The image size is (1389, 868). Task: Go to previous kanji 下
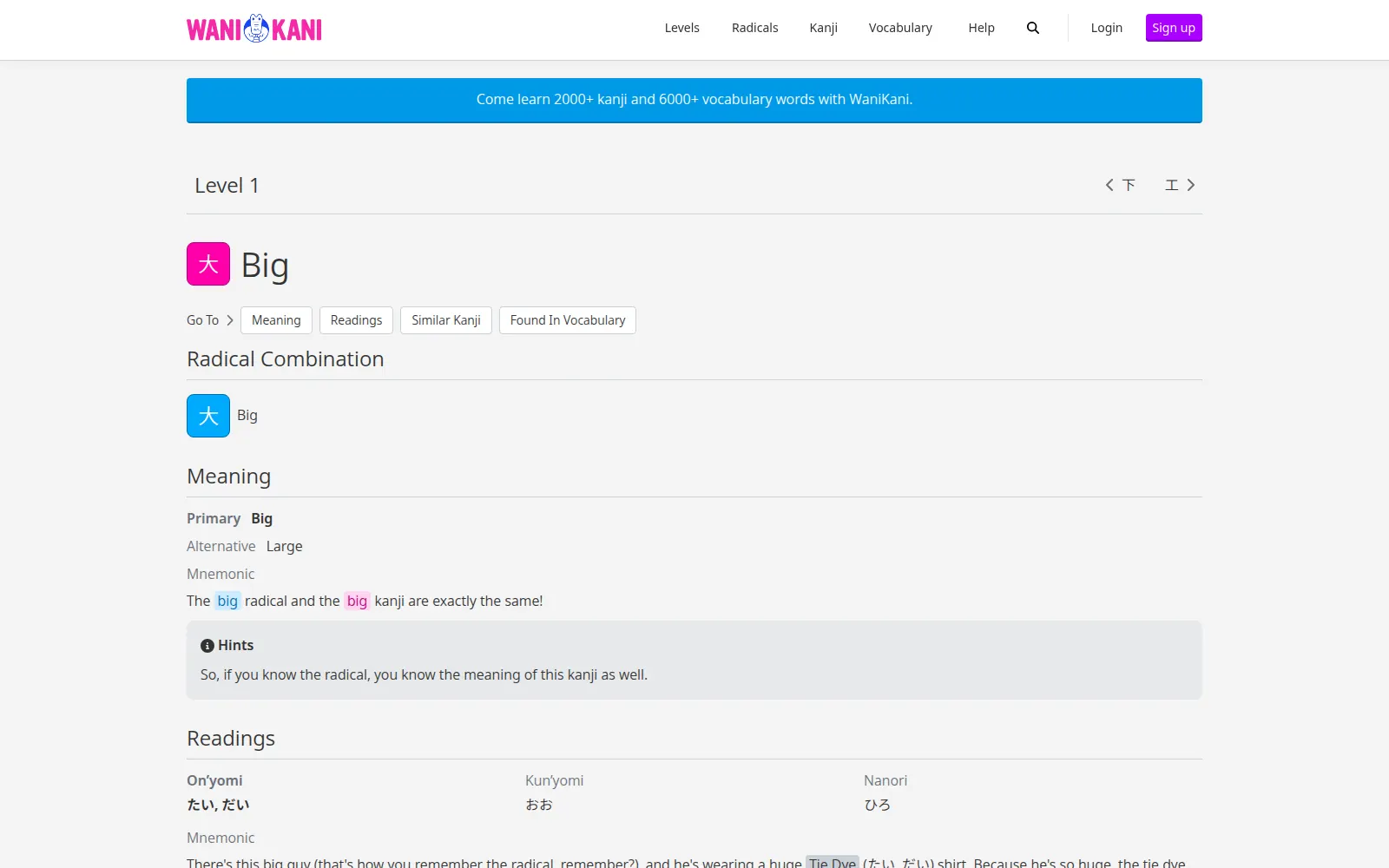1120,185
